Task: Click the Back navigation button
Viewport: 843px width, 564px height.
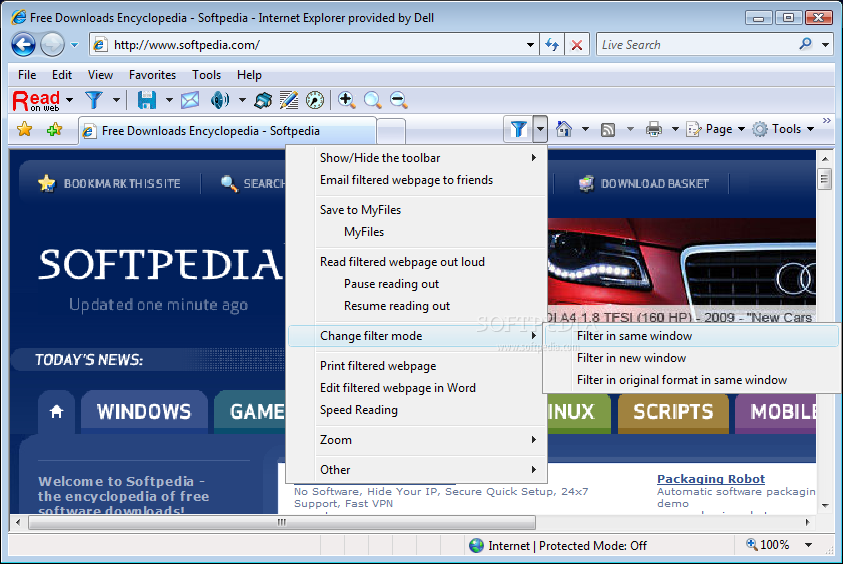Action: coord(23,45)
